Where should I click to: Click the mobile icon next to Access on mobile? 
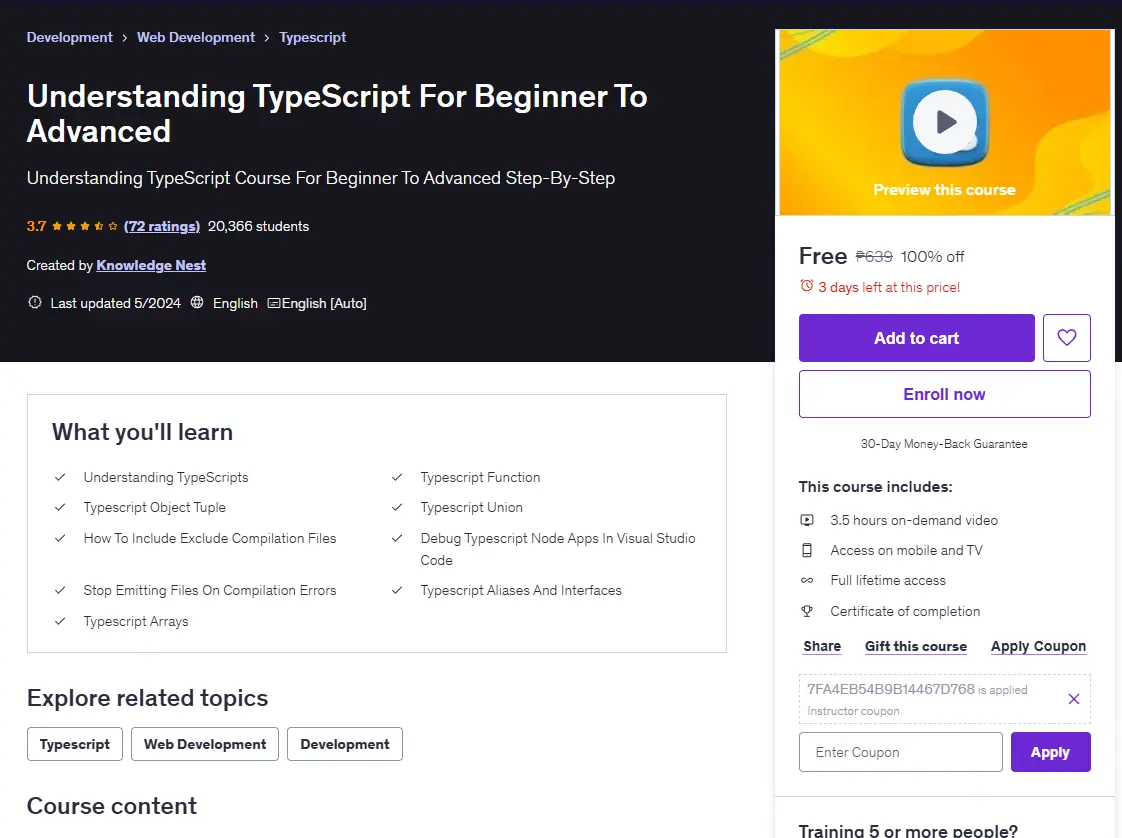click(806, 550)
